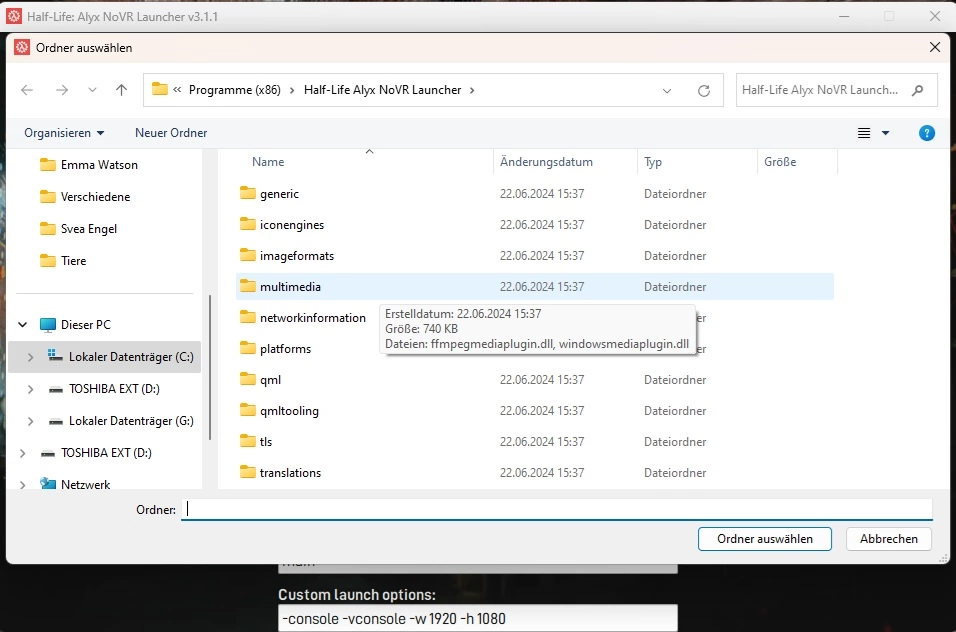
Task: Create a new folder with Neuer Ordner
Action: (171, 133)
